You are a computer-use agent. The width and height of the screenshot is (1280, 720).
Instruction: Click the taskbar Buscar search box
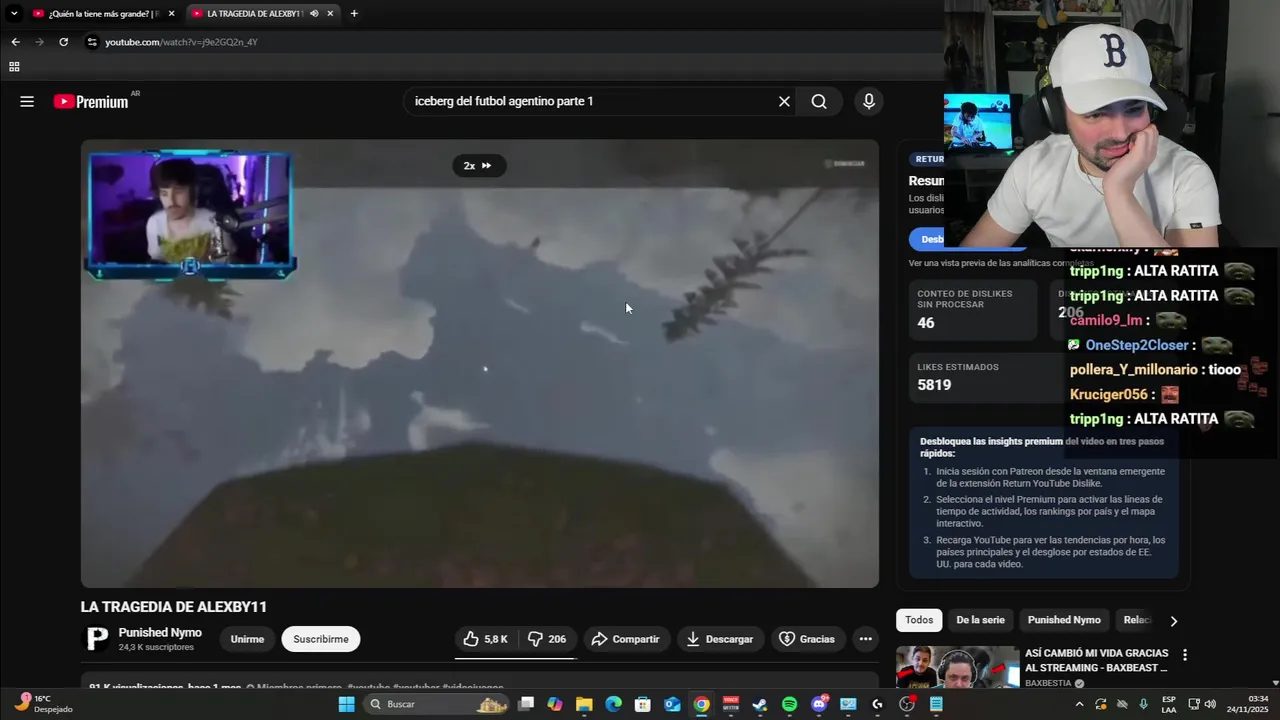(x=437, y=704)
